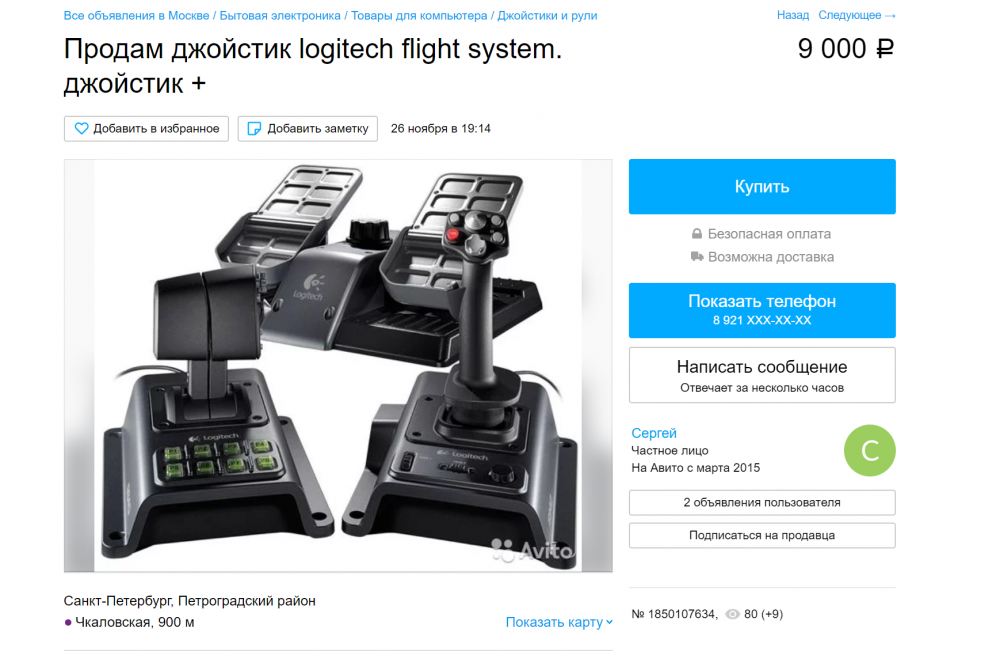Screen dimensions: 1000x651
Task: Click the heart icon to add to favorites
Action: coord(81,128)
